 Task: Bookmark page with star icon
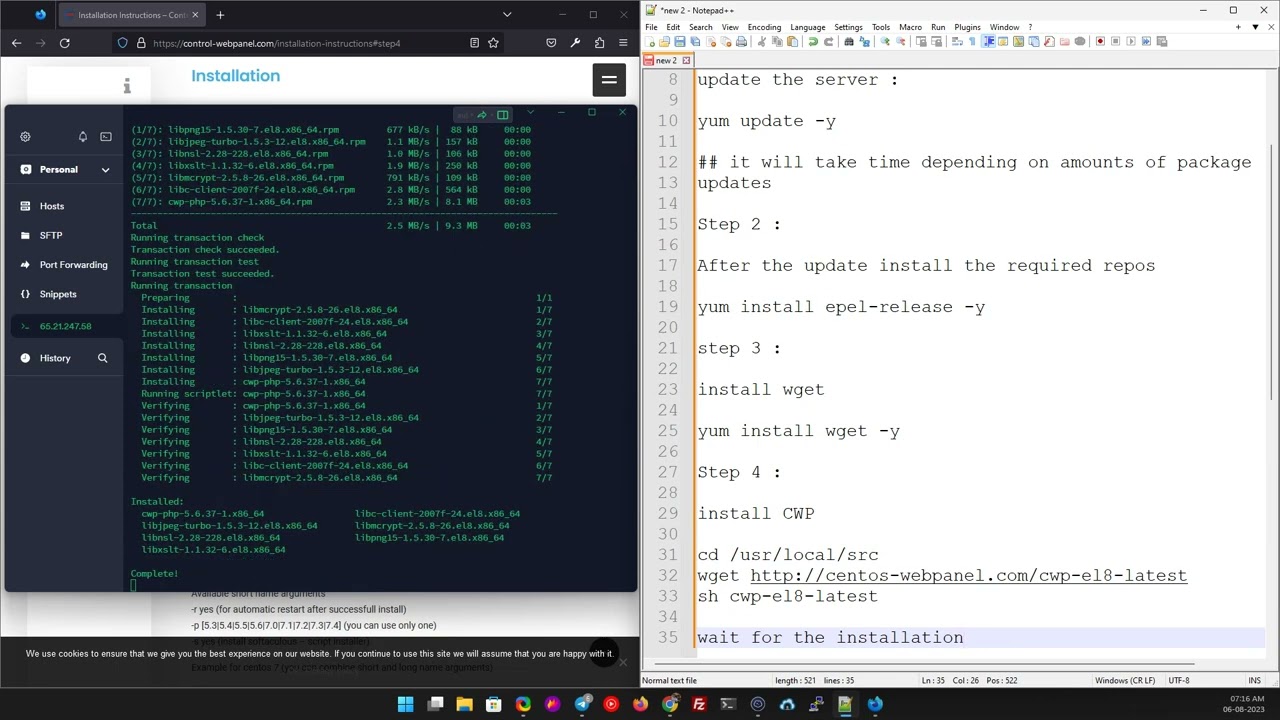[493, 43]
